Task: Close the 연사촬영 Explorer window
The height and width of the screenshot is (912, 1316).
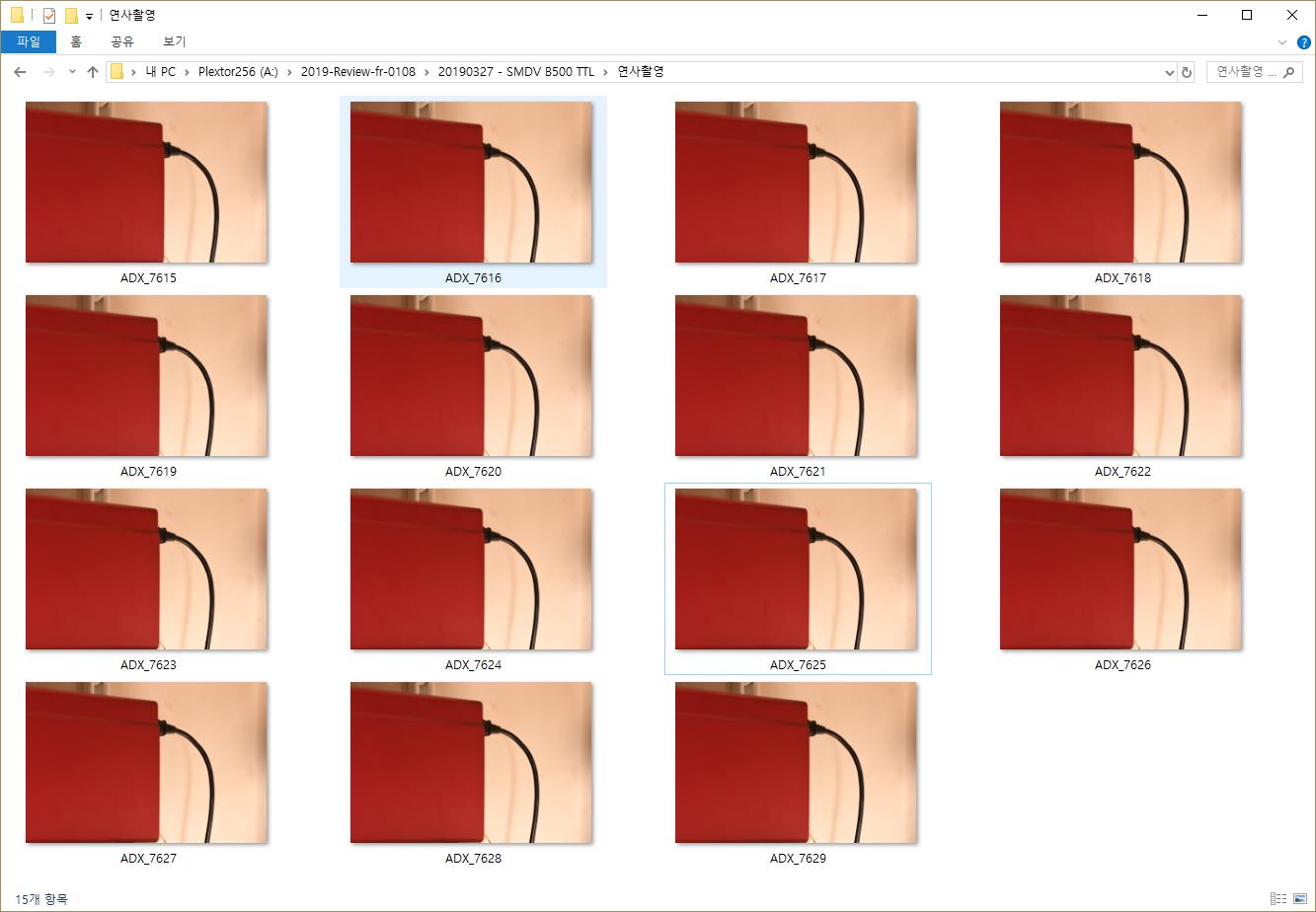Action: click(1292, 15)
